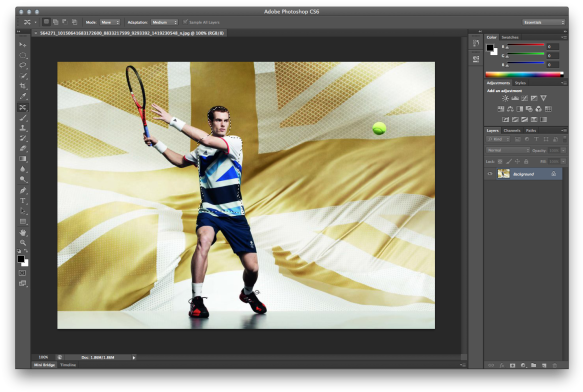Select the Lasso tool
The image size is (583, 392).
pos(23,65)
